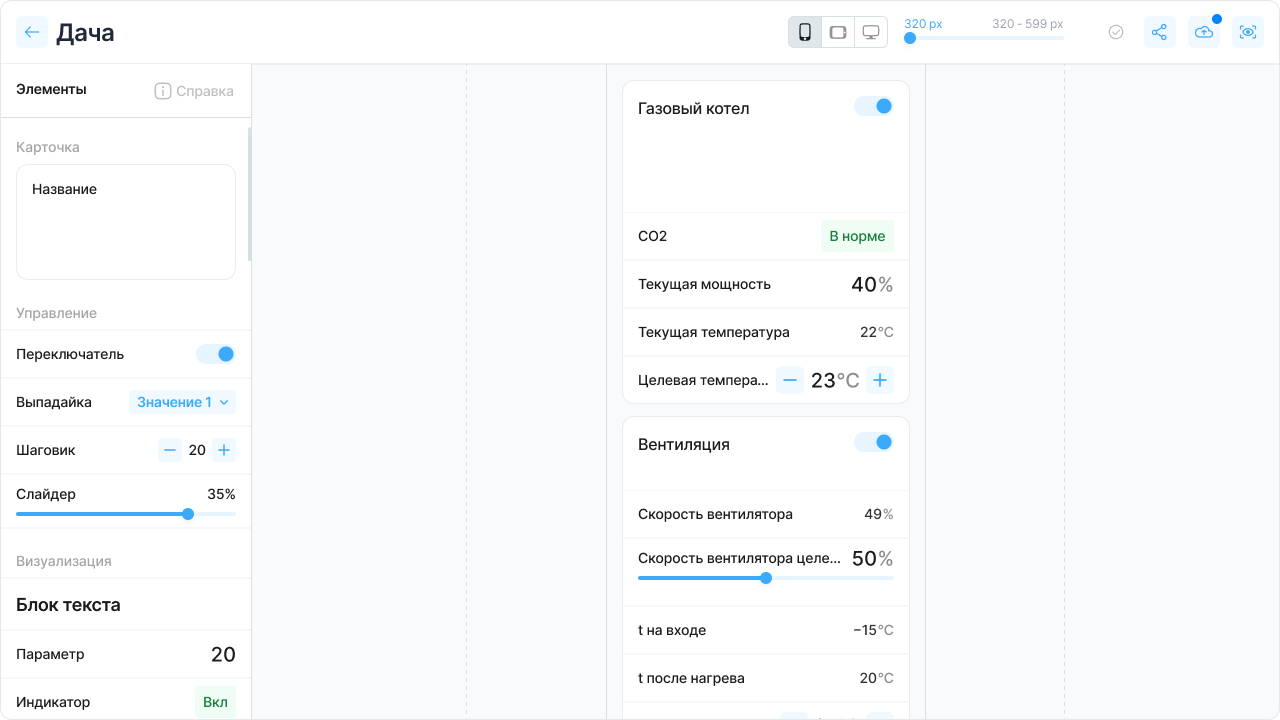Increase Целевая температура with plus button
The height and width of the screenshot is (720, 1280).
click(x=880, y=380)
